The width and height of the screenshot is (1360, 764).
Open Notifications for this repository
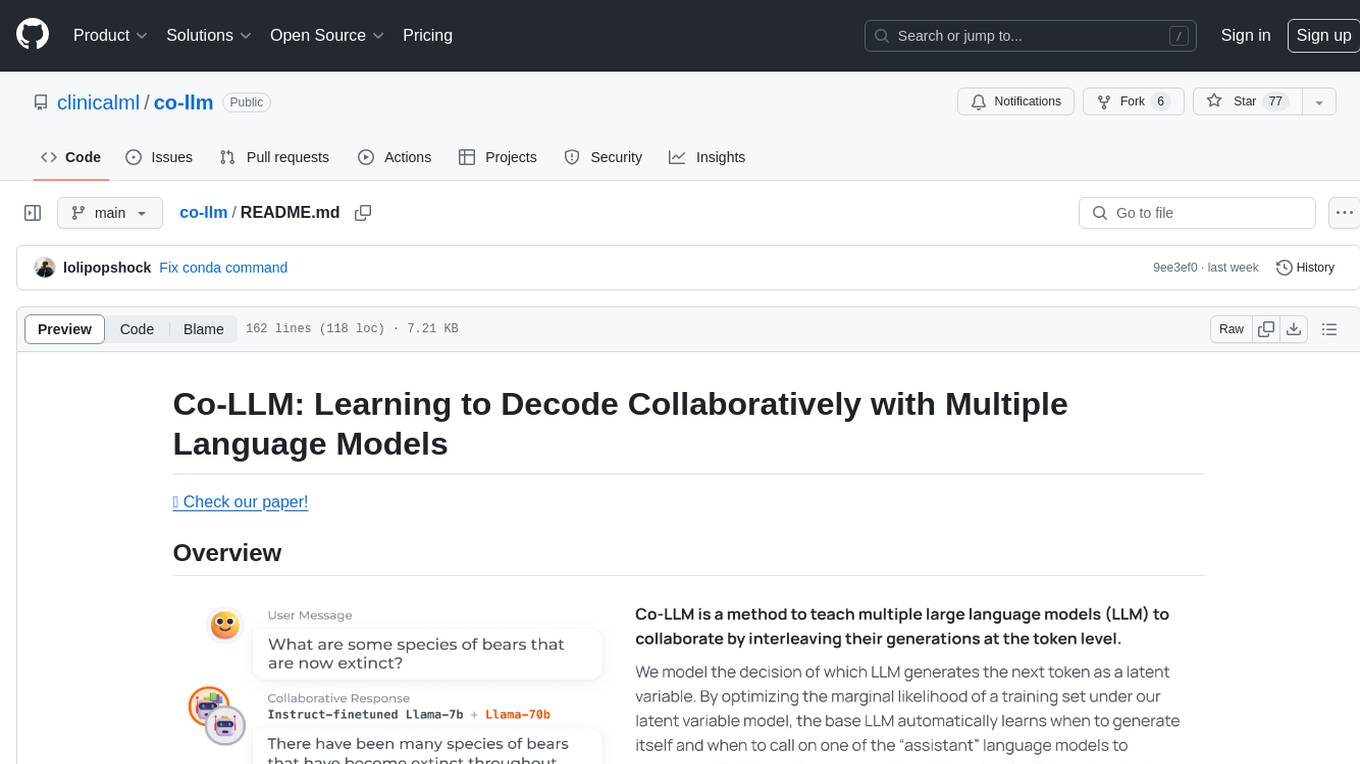tap(1016, 102)
